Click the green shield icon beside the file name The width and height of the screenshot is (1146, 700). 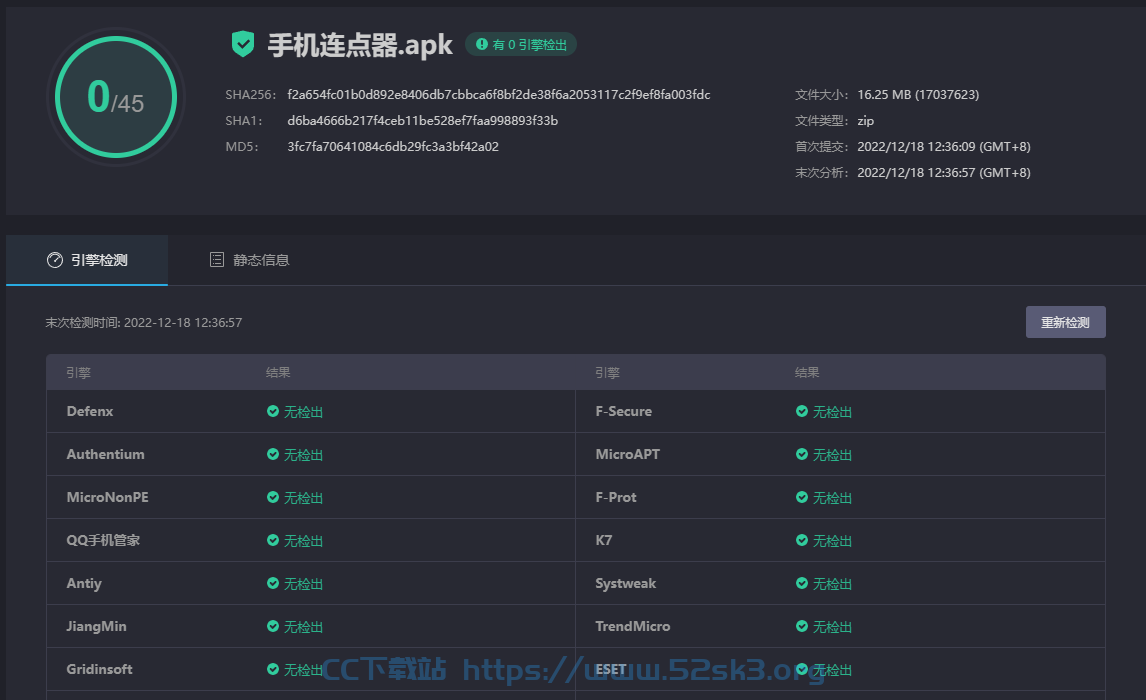coord(243,44)
